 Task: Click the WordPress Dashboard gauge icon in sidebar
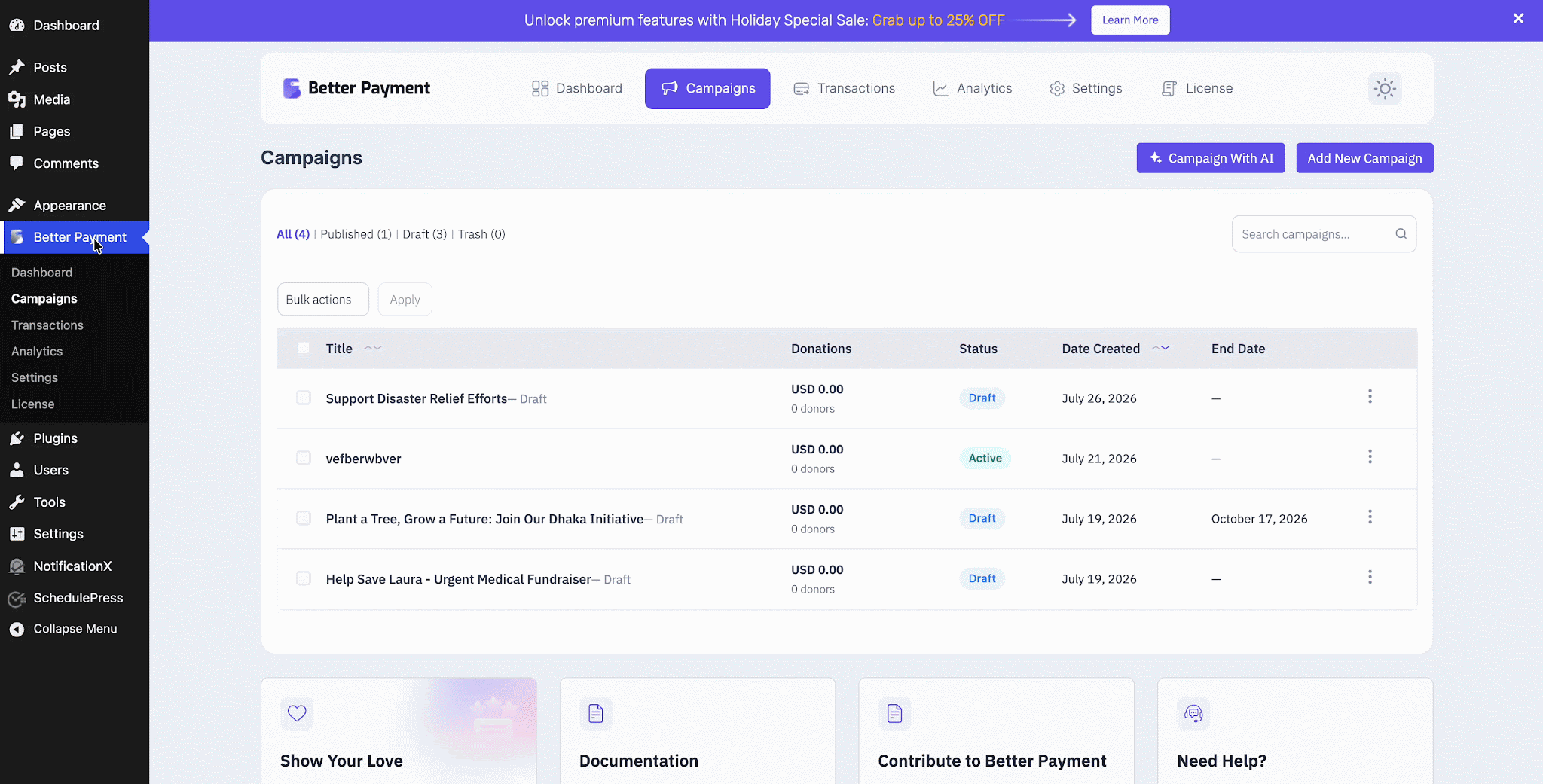[x=17, y=25]
